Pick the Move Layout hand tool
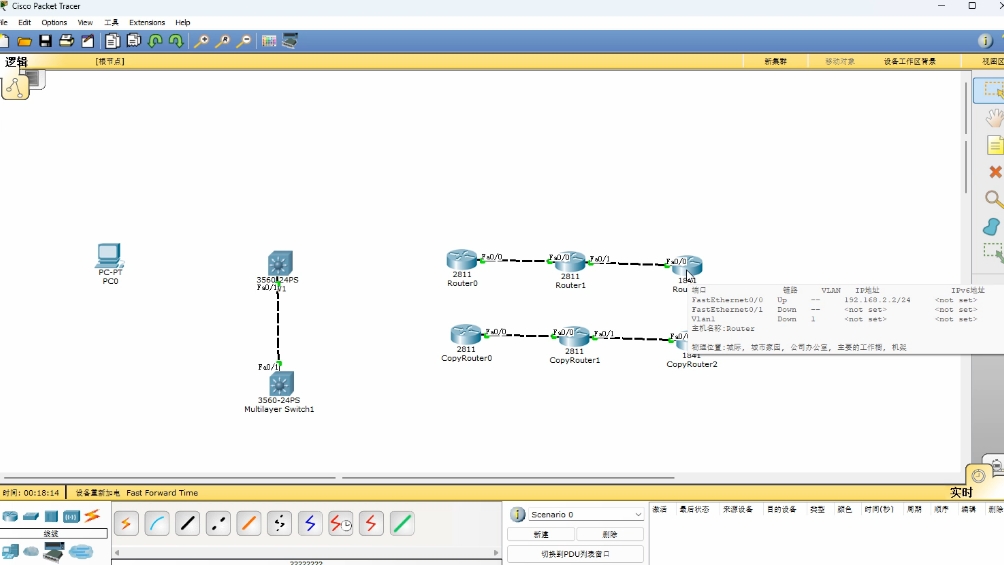The image size is (1004, 565). click(994, 118)
